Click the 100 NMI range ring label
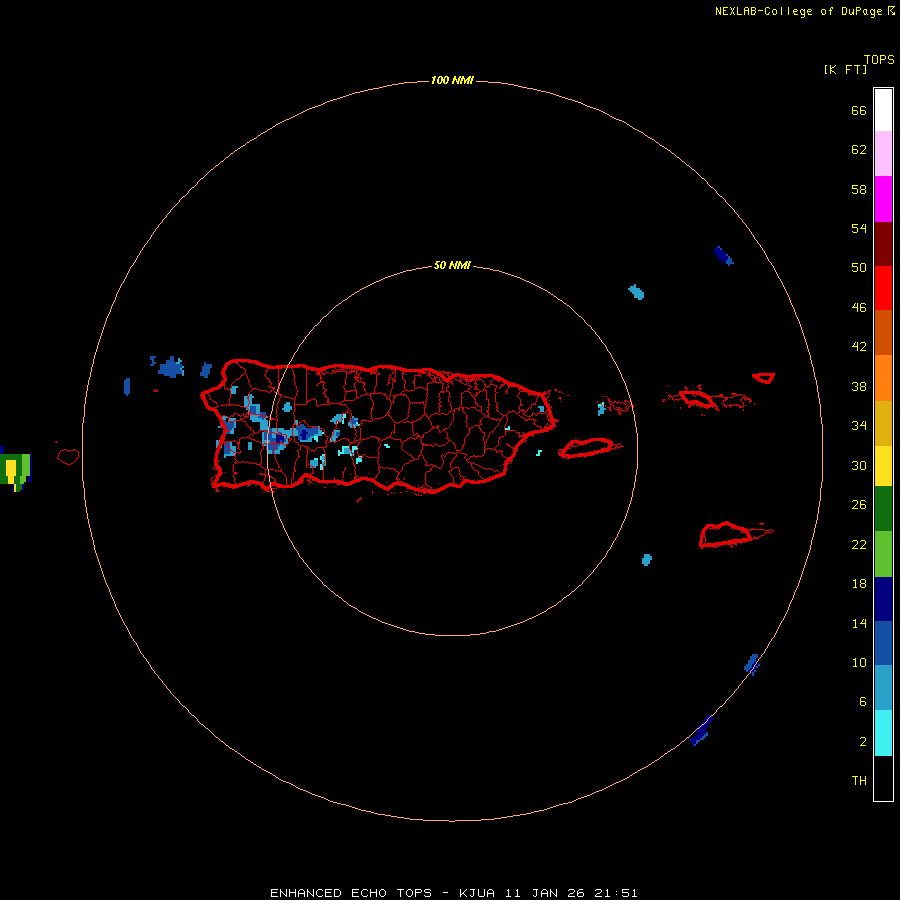Viewport: 900px width, 900px height. point(452,80)
